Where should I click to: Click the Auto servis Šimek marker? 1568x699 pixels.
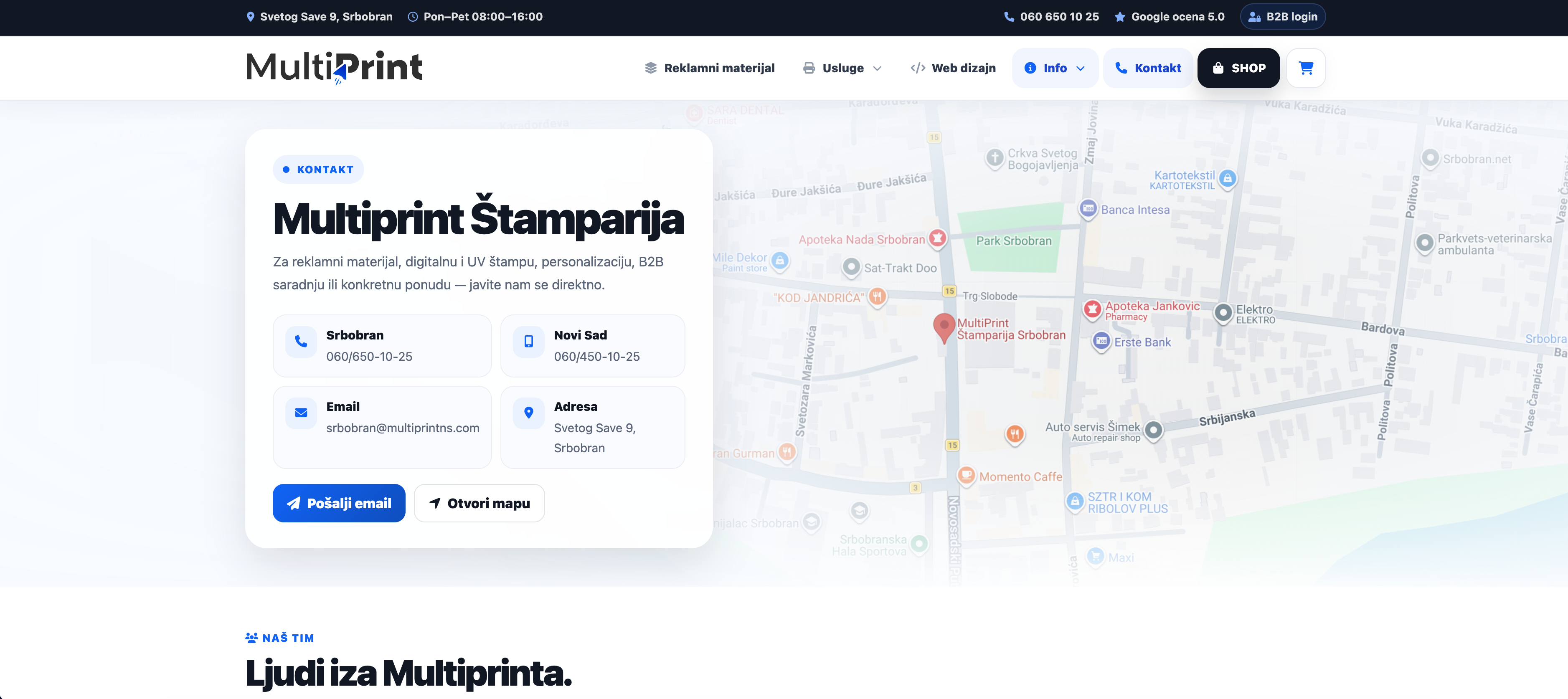[1154, 431]
